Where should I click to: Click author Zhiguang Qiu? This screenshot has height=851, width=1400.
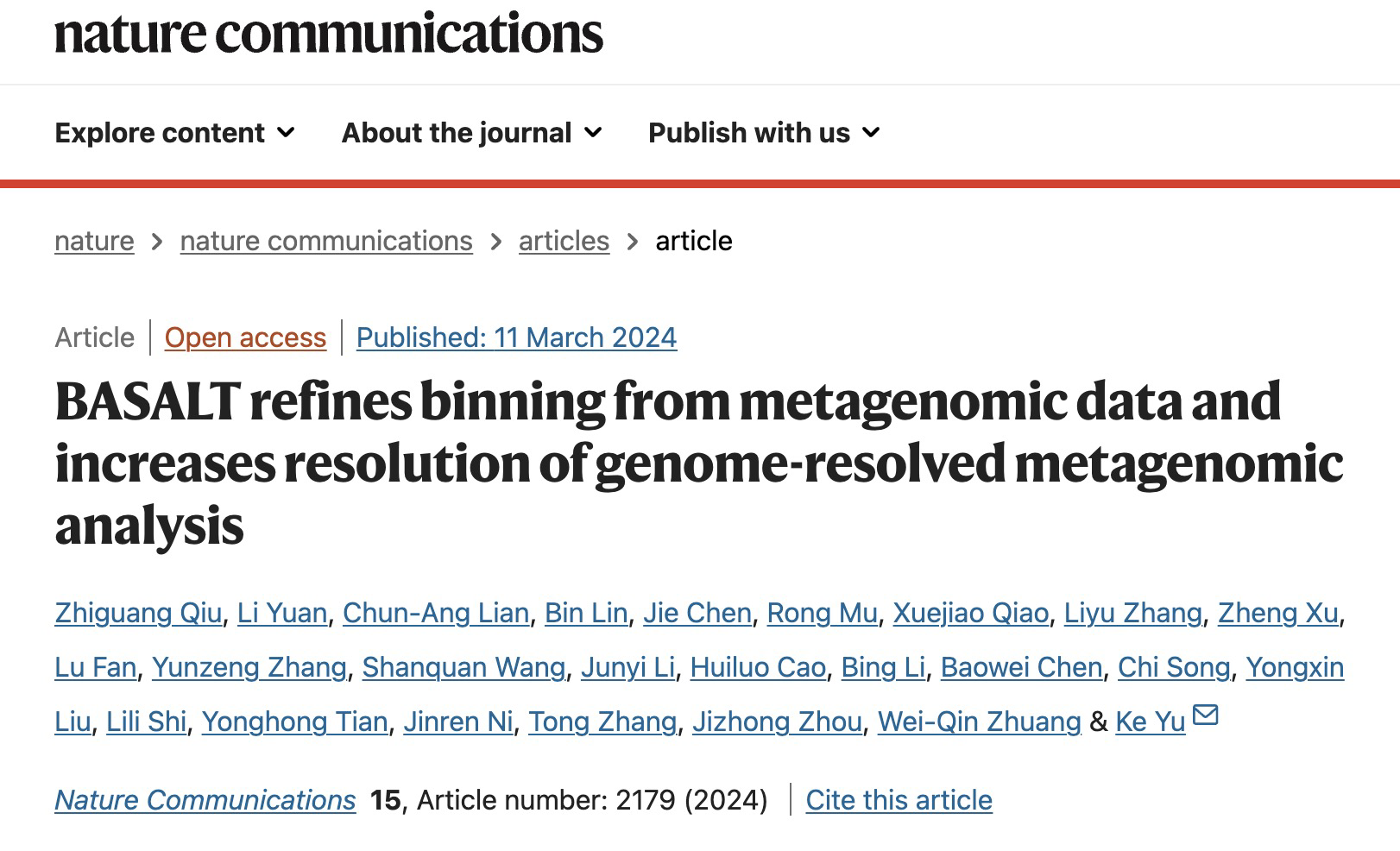tap(138, 613)
